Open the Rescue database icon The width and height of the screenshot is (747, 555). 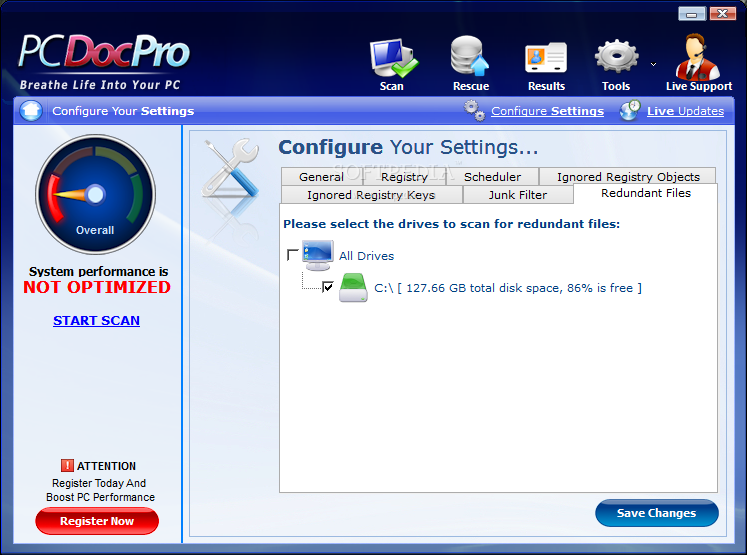(470, 56)
